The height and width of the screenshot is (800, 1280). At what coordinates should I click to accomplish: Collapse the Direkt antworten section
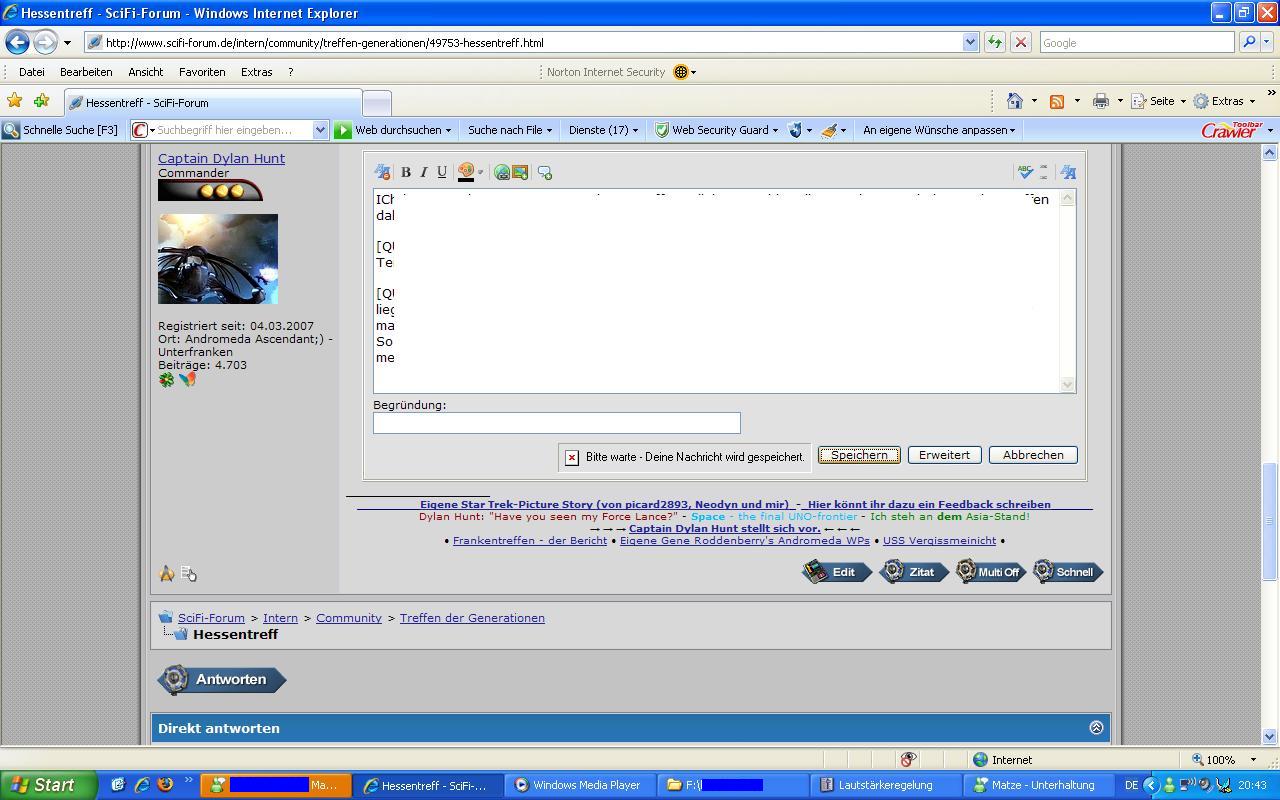click(1096, 728)
